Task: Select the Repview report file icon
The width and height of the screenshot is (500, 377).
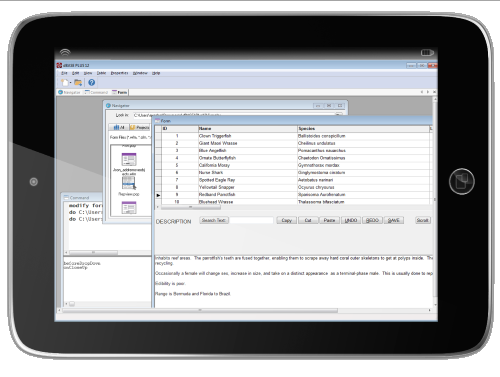Action: pyautogui.click(x=129, y=183)
